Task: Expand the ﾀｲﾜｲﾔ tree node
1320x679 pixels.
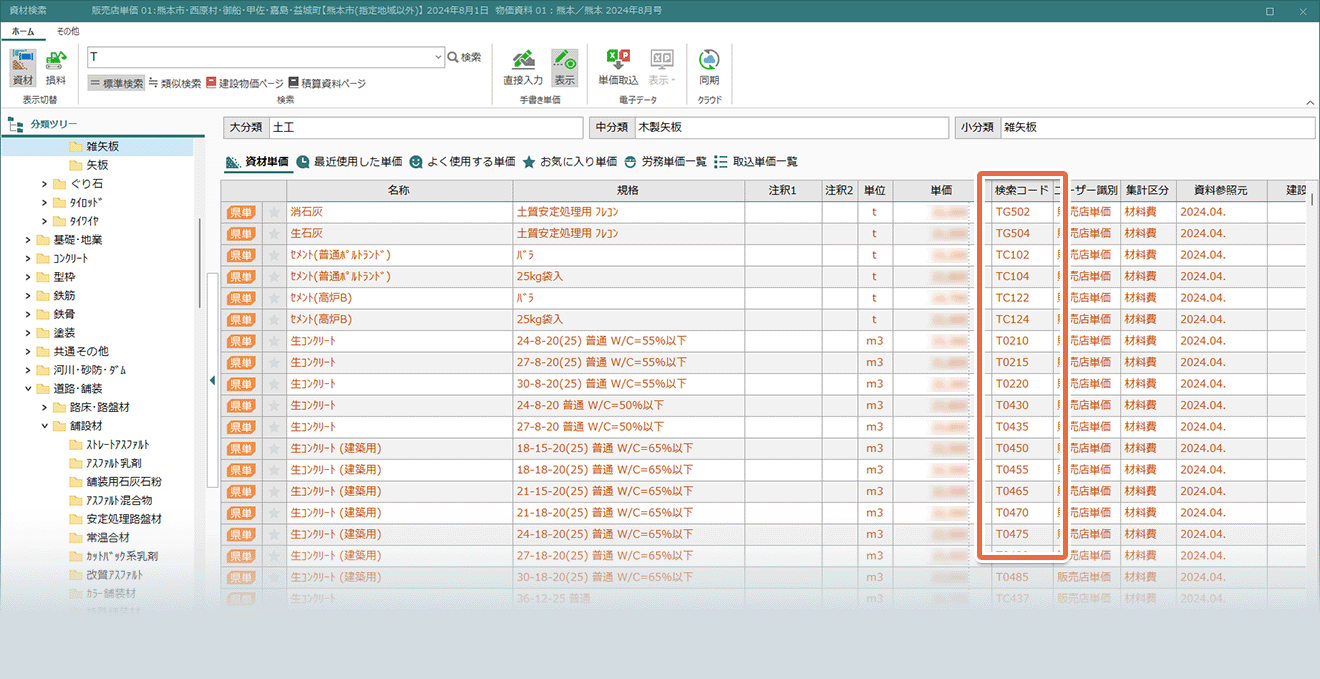Action: pos(44,221)
